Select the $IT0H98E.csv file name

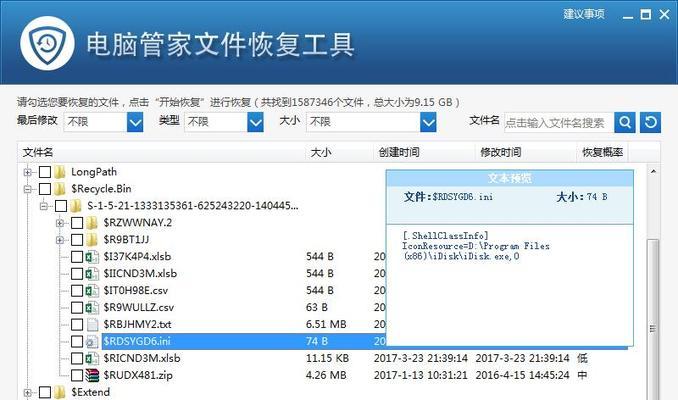(x=136, y=291)
